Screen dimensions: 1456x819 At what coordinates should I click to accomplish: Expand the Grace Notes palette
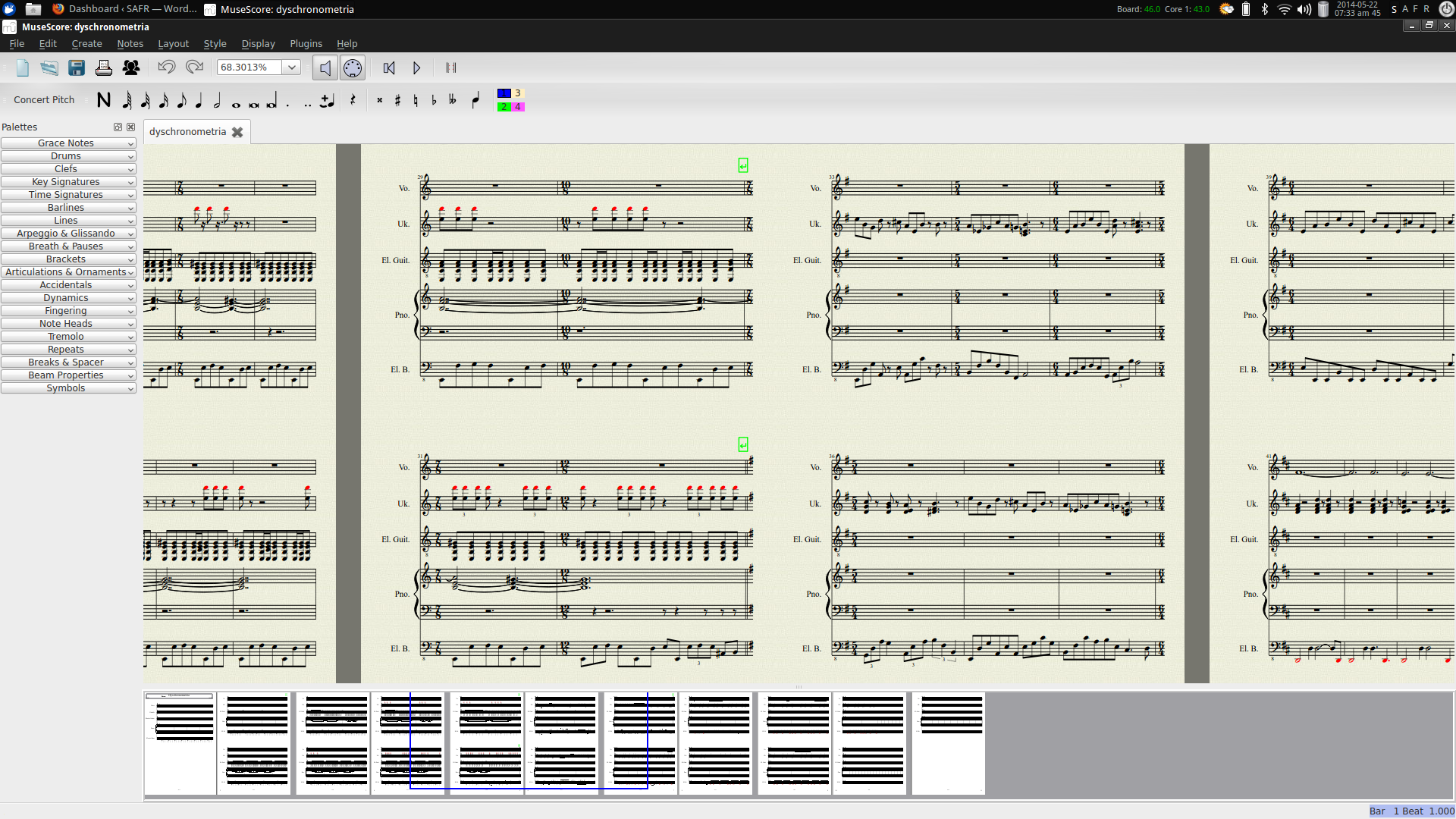pyautogui.click(x=68, y=143)
